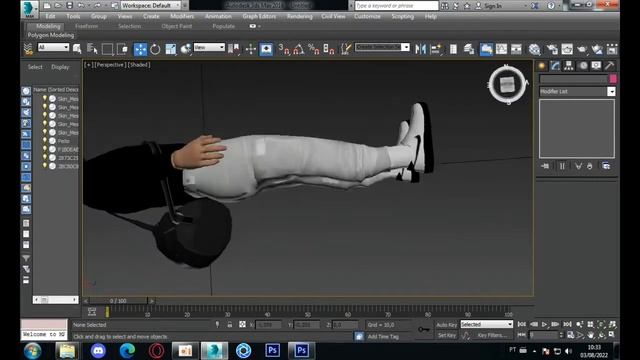The width and height of the screenshot is (640, 360).
Task: Open the Rendering menu
Action: (x=300, y=16)
